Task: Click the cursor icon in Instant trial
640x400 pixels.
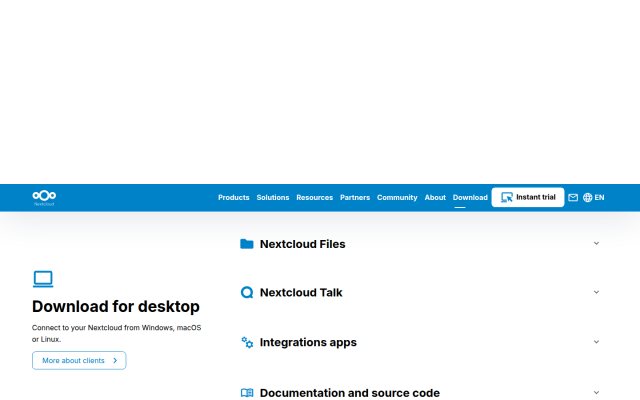Action: pos(507,198)
